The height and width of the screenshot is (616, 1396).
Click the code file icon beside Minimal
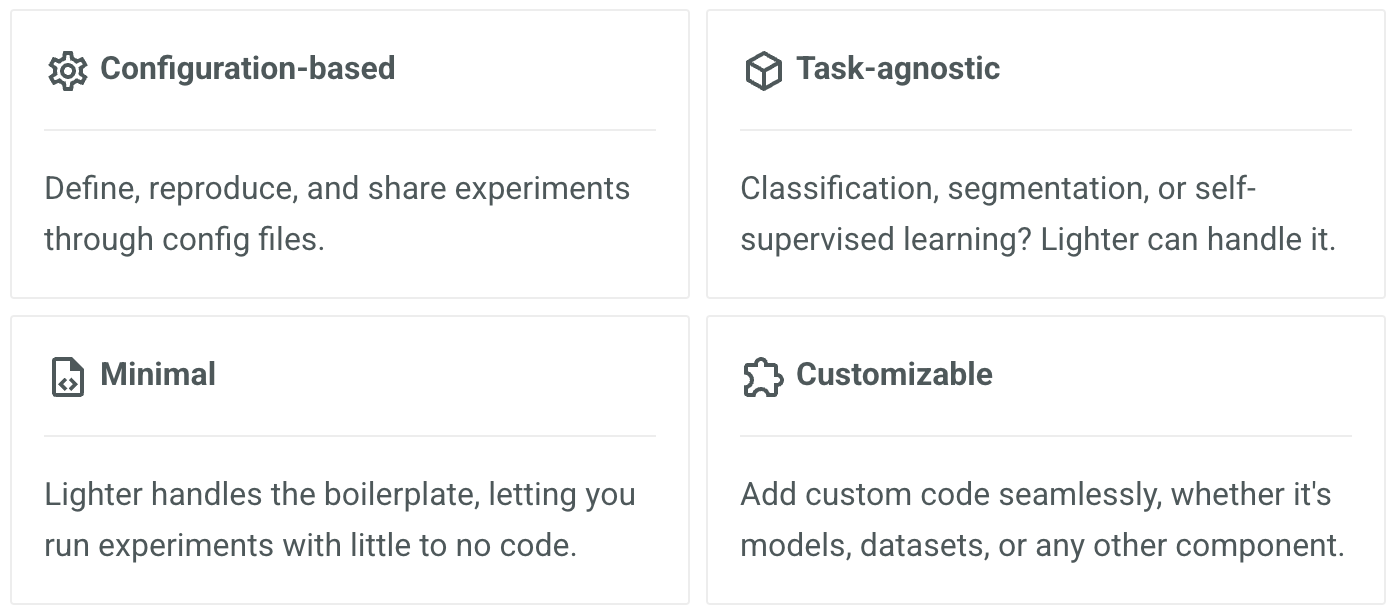click(67, 377)
